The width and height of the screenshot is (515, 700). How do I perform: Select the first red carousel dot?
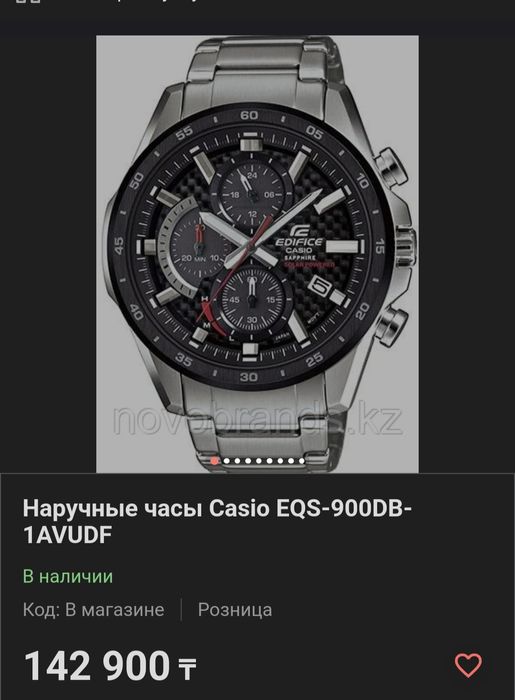[214, 461]
